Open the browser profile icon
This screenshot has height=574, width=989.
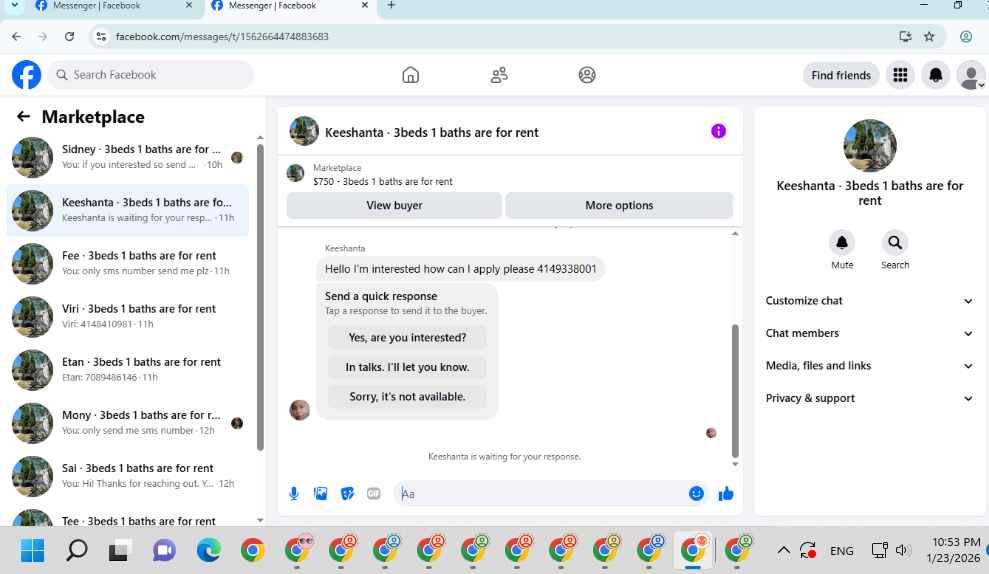[x=966, y=37]
